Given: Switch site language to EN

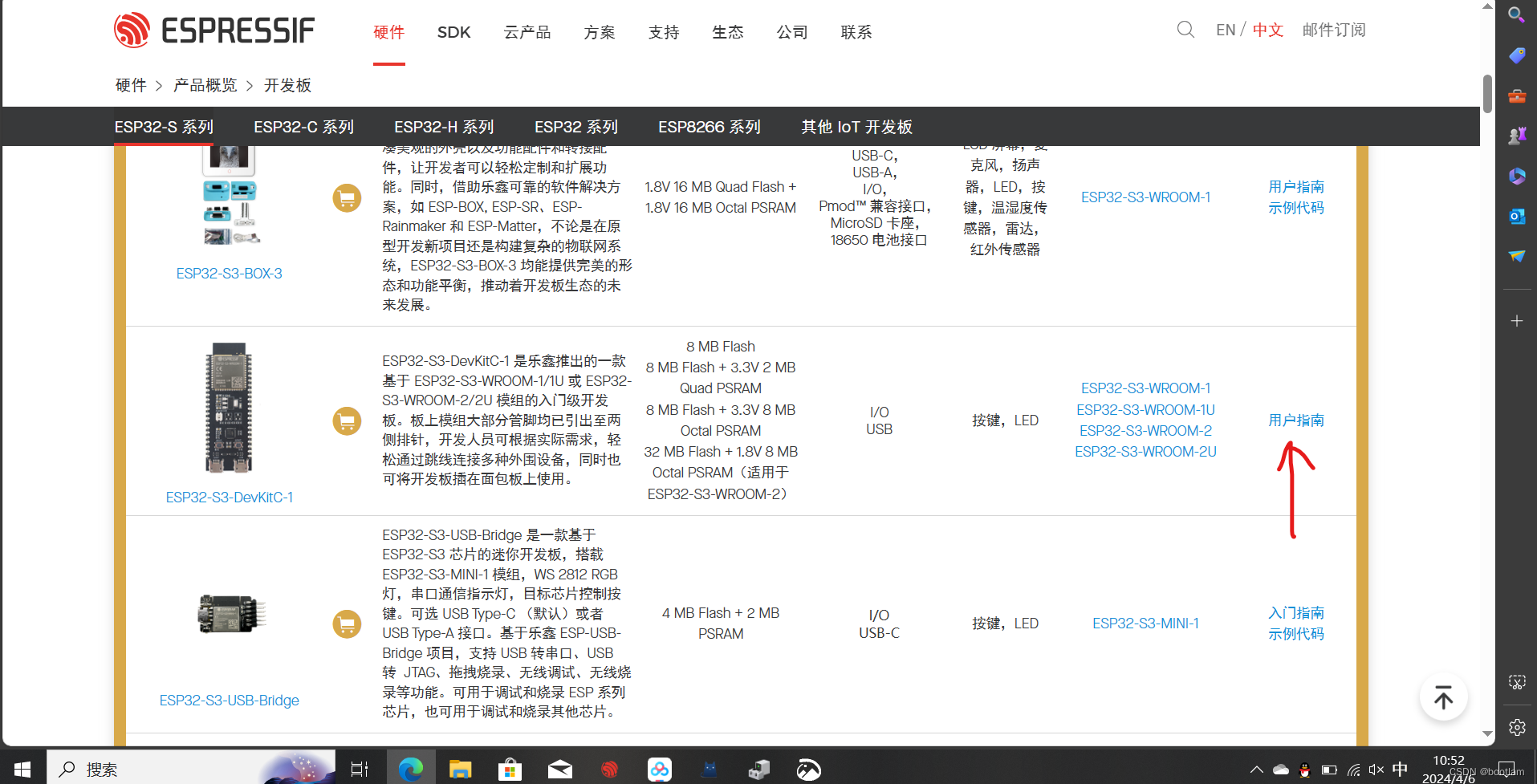Looking at the screenshot, I should [1226, 30].
